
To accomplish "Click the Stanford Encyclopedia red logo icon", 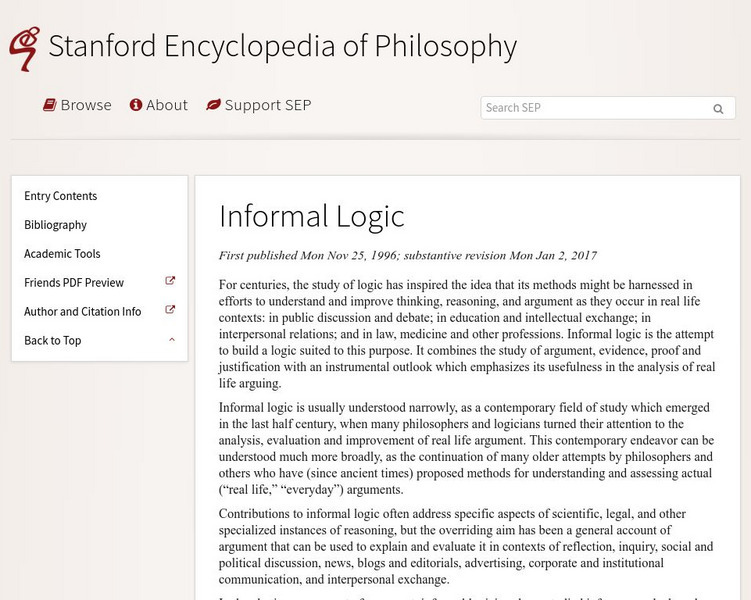I will coord(23,47).
